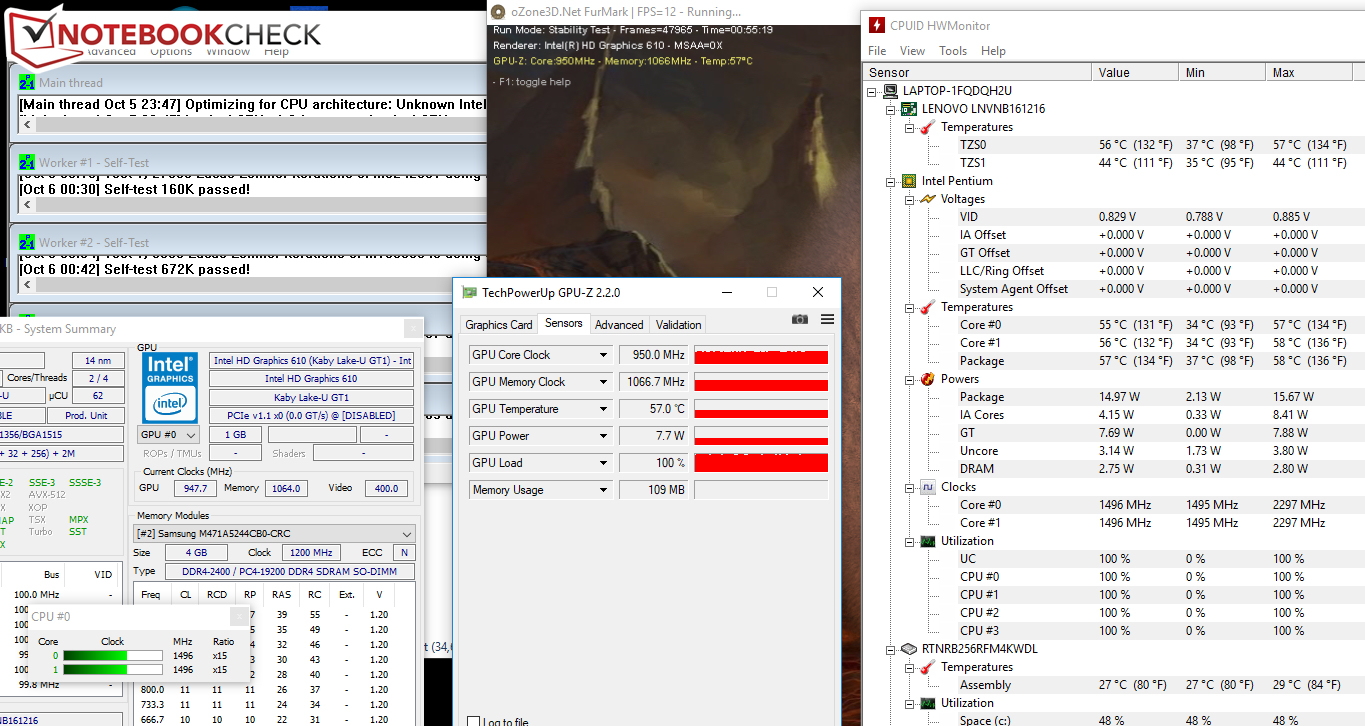Open the Memory Usage sensor dropdown
This screenshot has height=726, width=1365.
tap(604, 490)
